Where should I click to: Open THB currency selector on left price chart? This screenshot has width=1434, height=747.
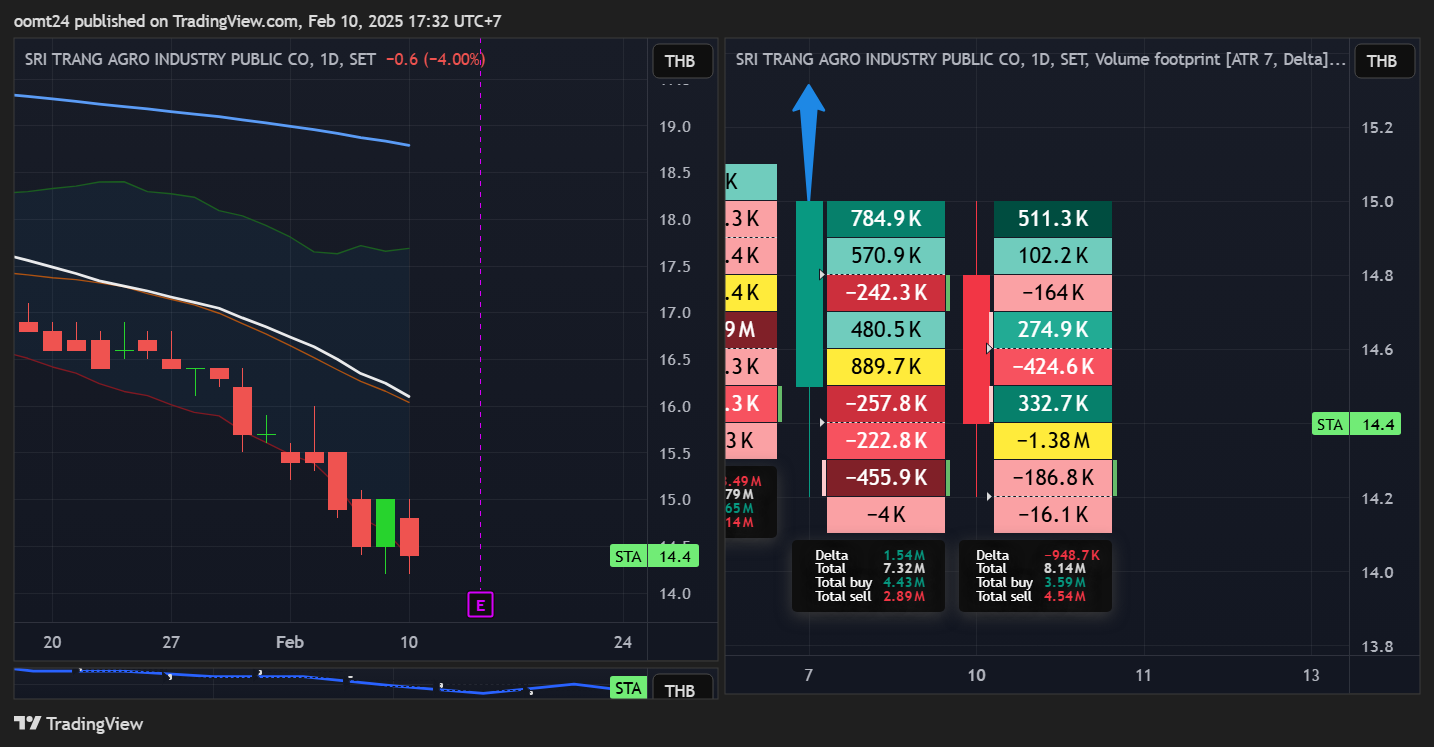[x=682, y=61]
